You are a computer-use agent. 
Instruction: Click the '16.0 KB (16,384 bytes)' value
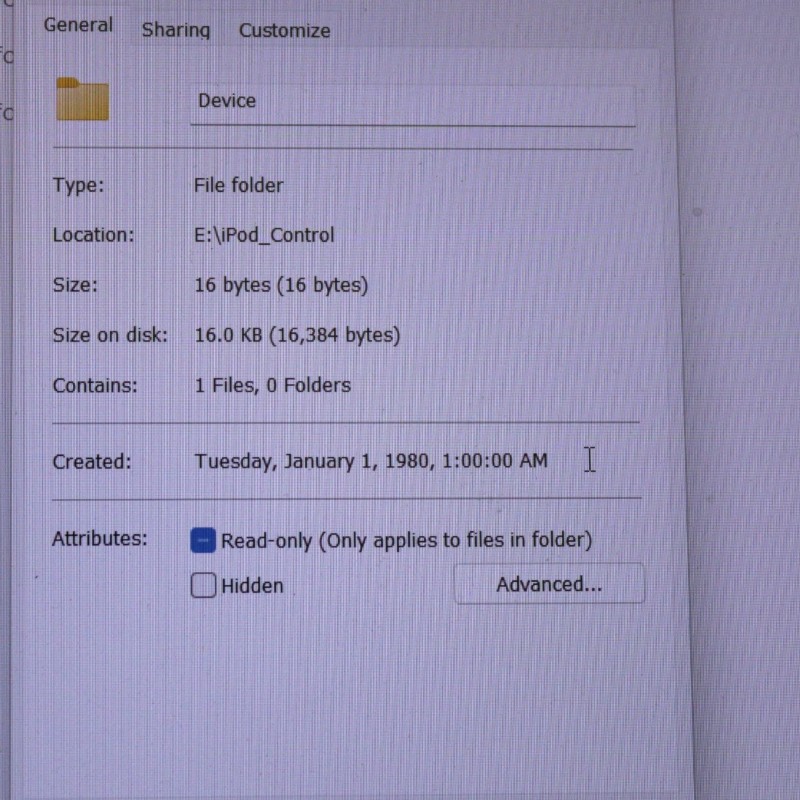(x=297, y=336)
